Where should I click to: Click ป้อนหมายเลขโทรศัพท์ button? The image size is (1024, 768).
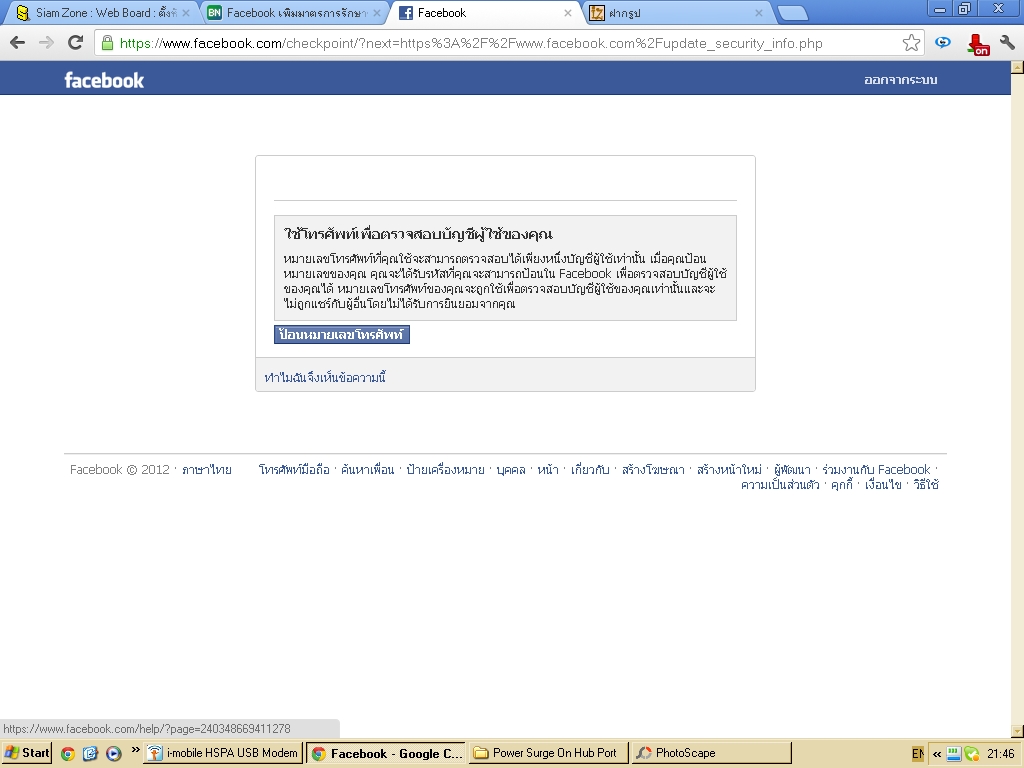[342, 334]
